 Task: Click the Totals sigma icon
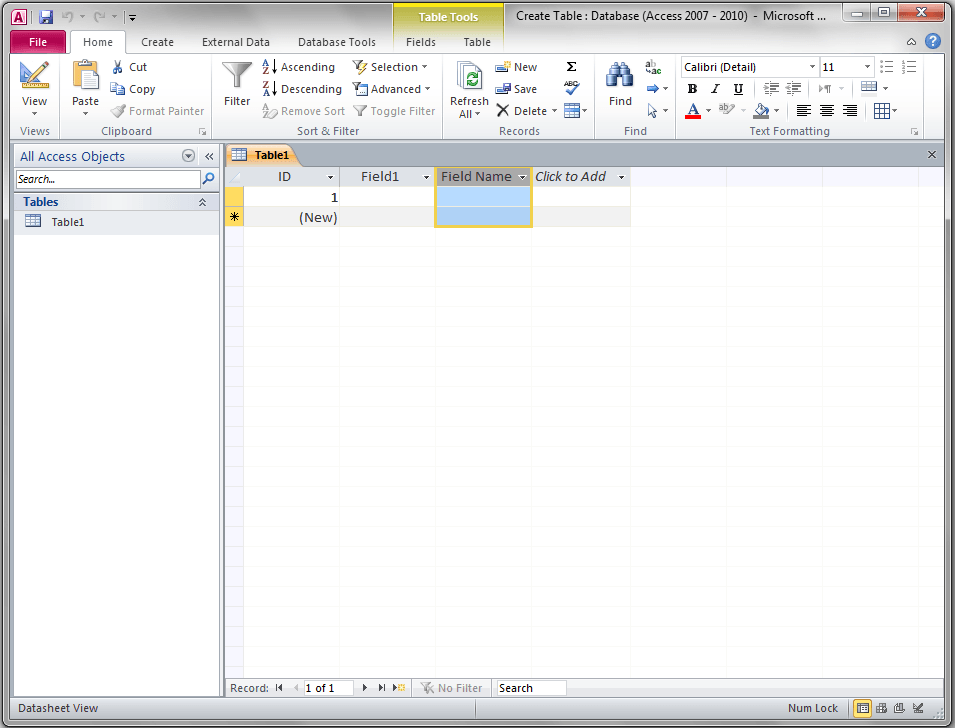coord(571,66)
